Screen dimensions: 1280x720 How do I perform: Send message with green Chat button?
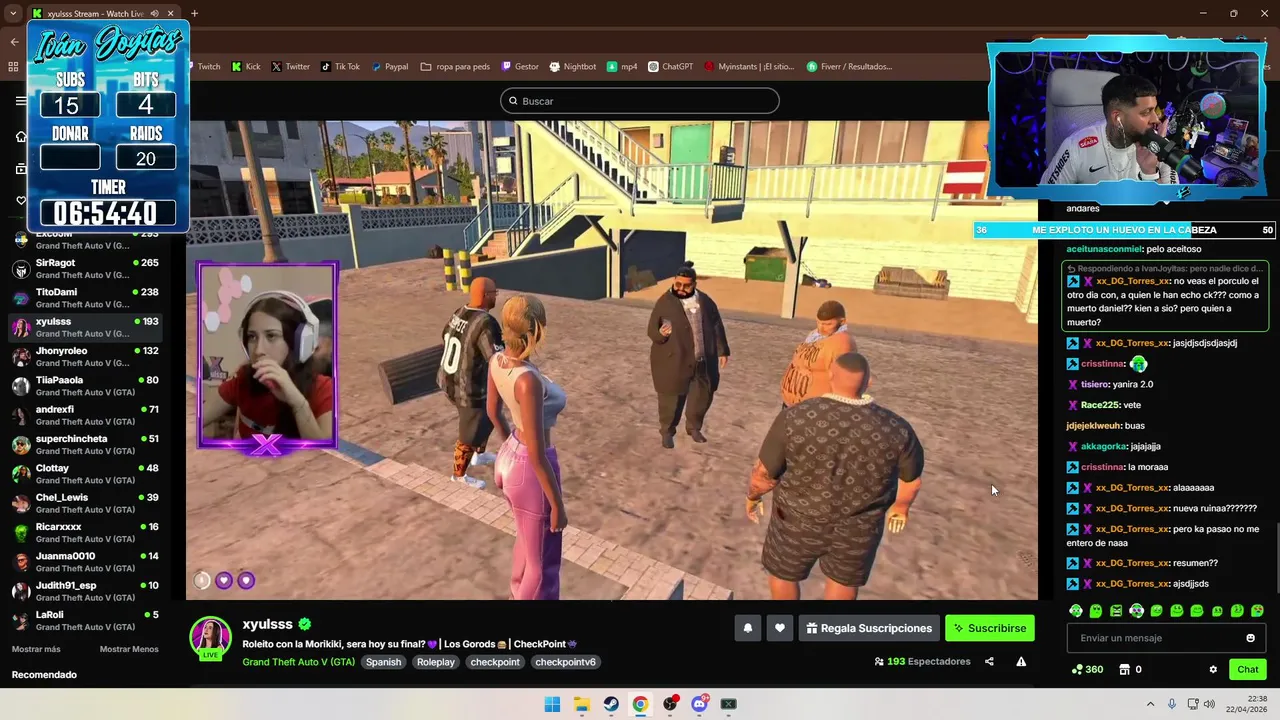pyautogui.click(x=1248, y=669)
